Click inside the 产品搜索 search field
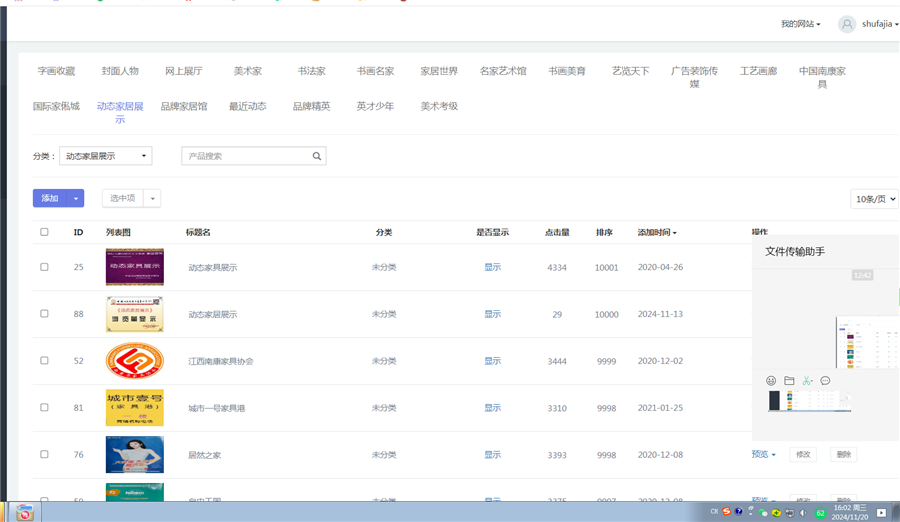The height and width of the screenshot is (522, 900). coord(245,156)
